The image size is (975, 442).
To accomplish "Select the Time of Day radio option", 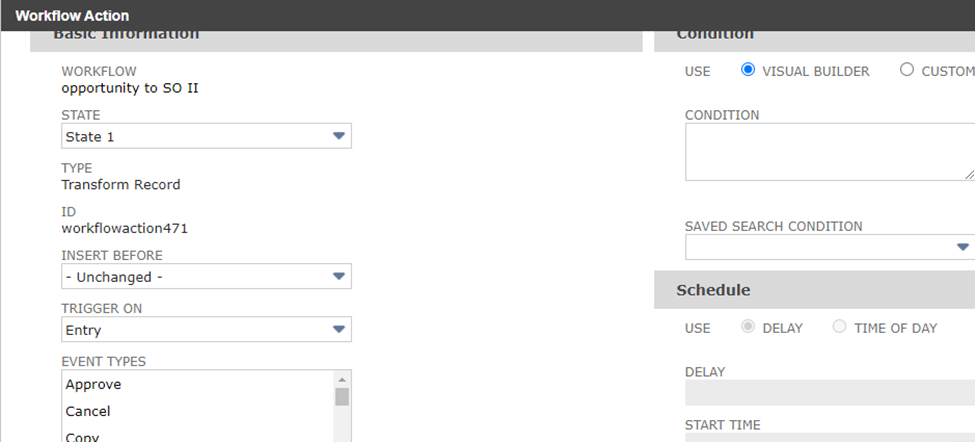I will (839, 327).
